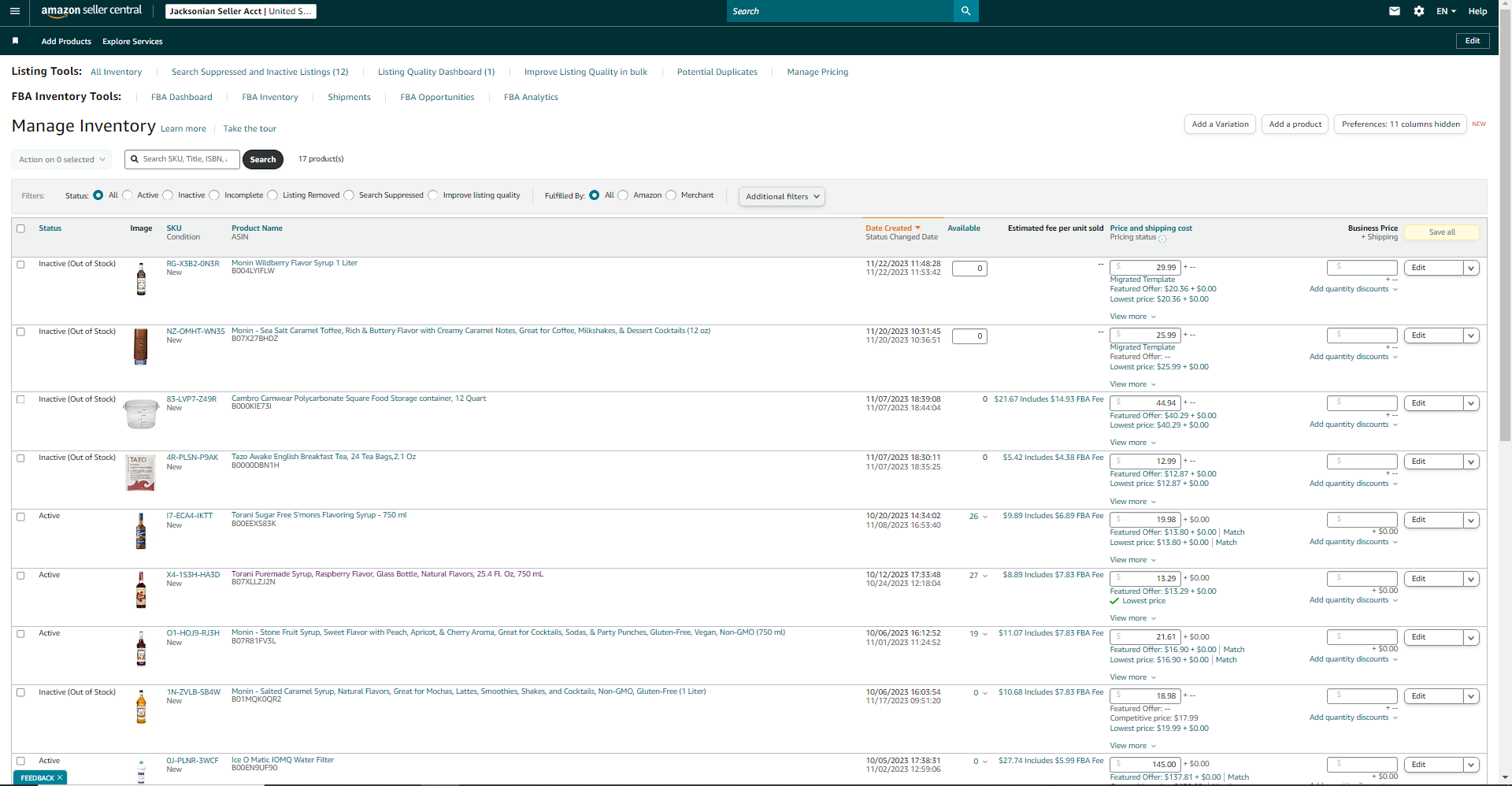Click the pricing status info icon
The image size is (1512, 786).
[x=1162, y=239]
